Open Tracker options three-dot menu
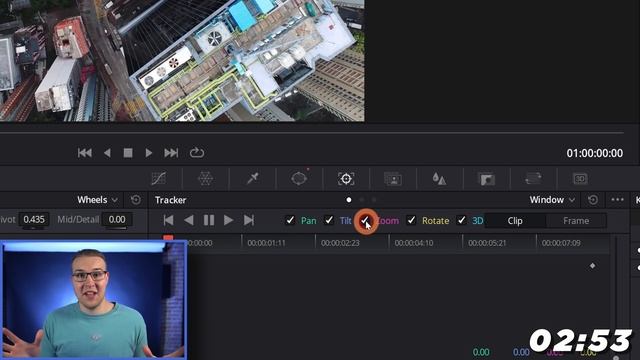640x360 pixels. coord(618,200)
